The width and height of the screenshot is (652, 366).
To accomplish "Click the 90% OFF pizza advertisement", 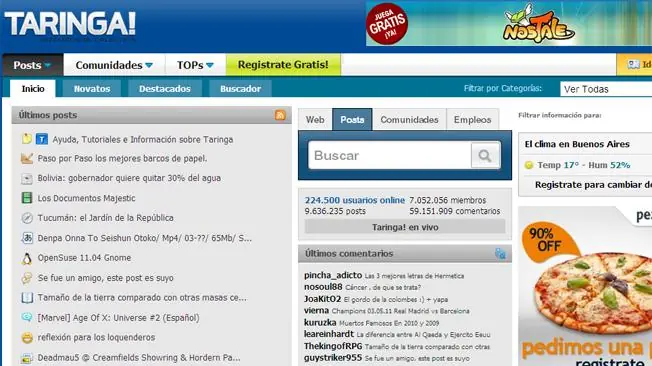I will coord(585,286).
